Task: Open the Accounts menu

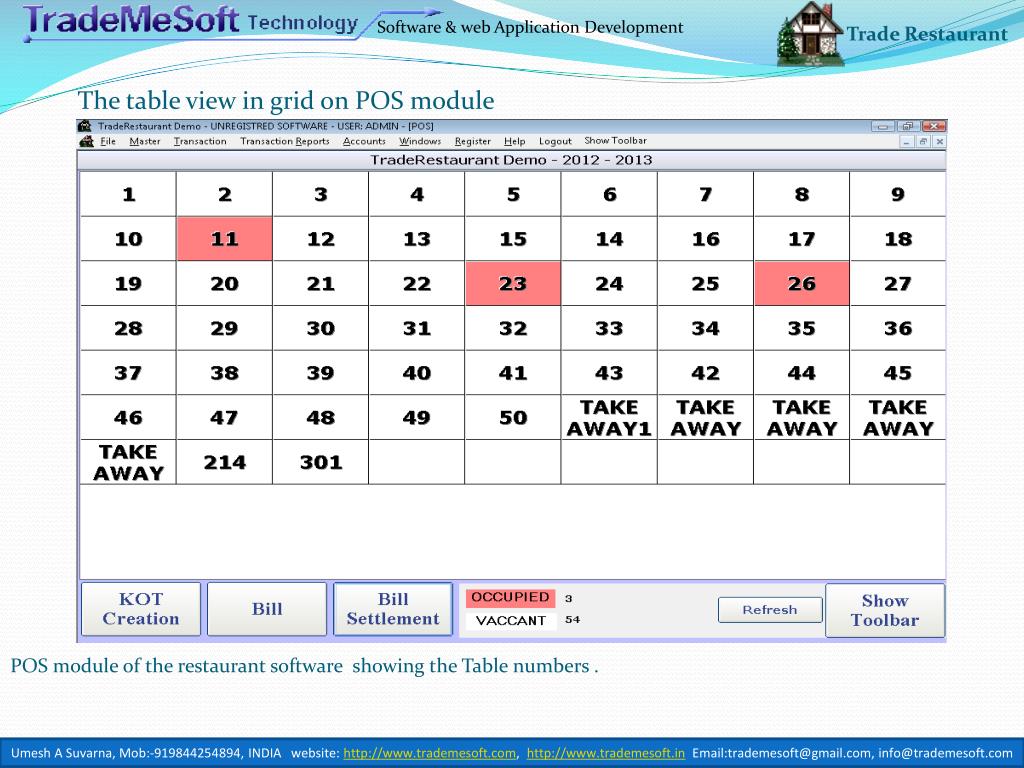Action: (364, 141)
